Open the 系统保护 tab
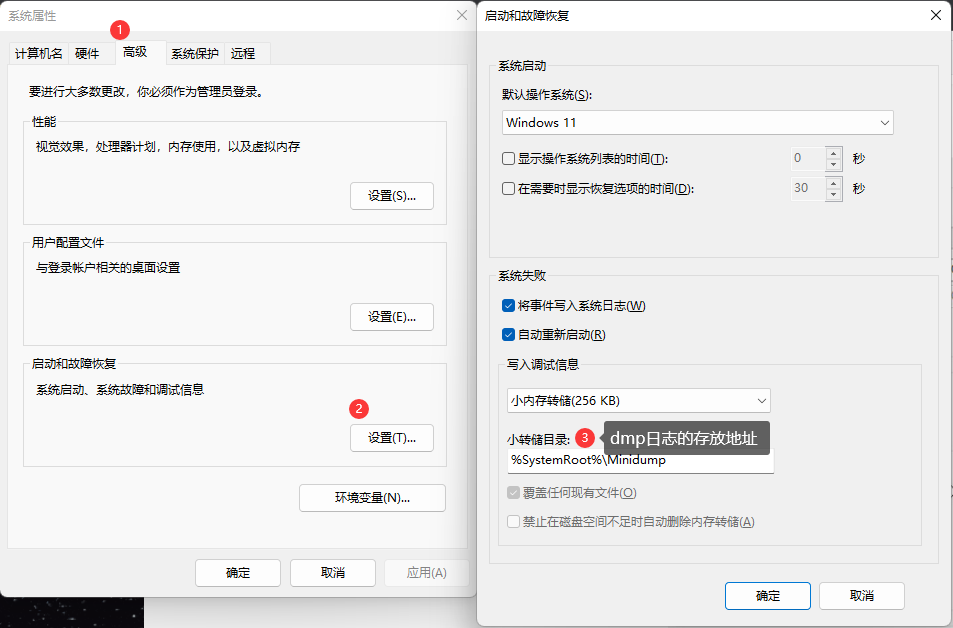 tap(194, 53)
